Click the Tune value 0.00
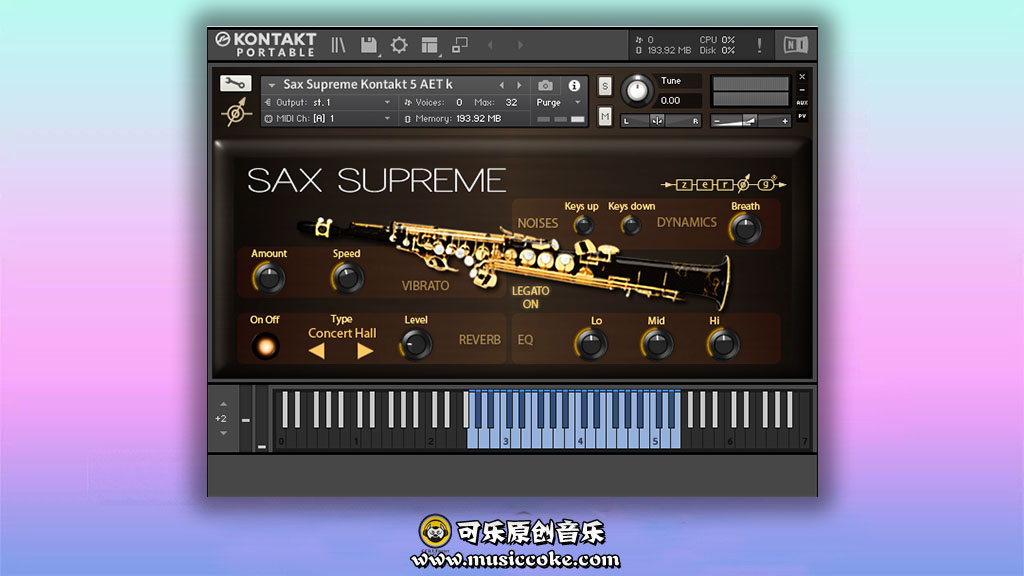 point(670,101)
